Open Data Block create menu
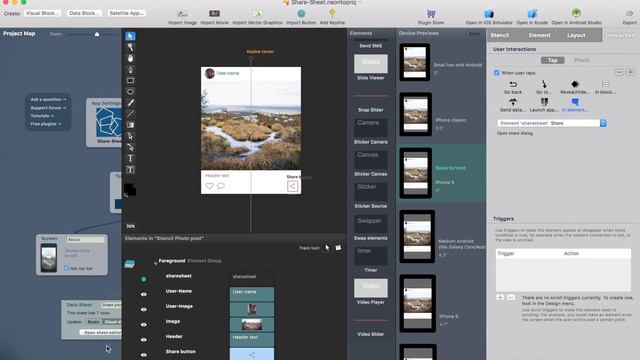The image size is (640, 360). pos(84,13)
